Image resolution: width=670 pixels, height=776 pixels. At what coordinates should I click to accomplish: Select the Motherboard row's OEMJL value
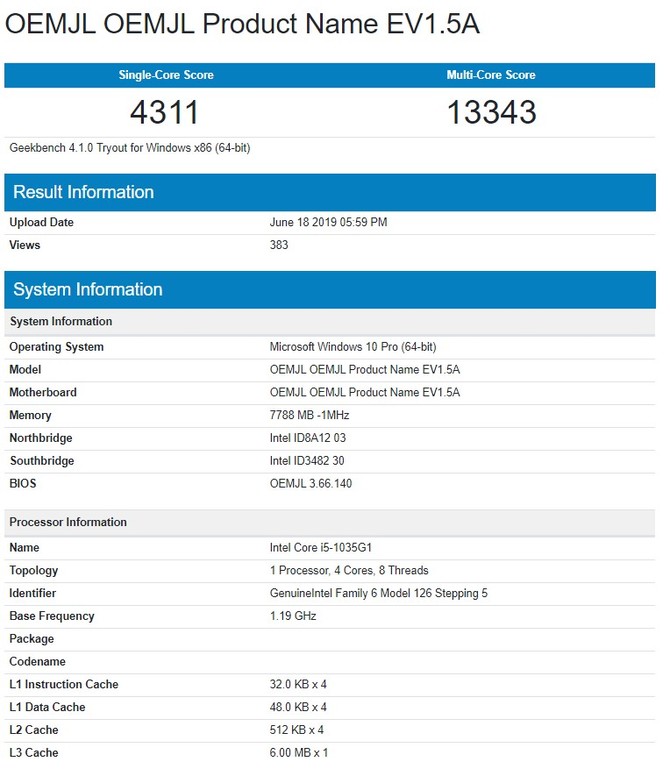pos(365,392)
